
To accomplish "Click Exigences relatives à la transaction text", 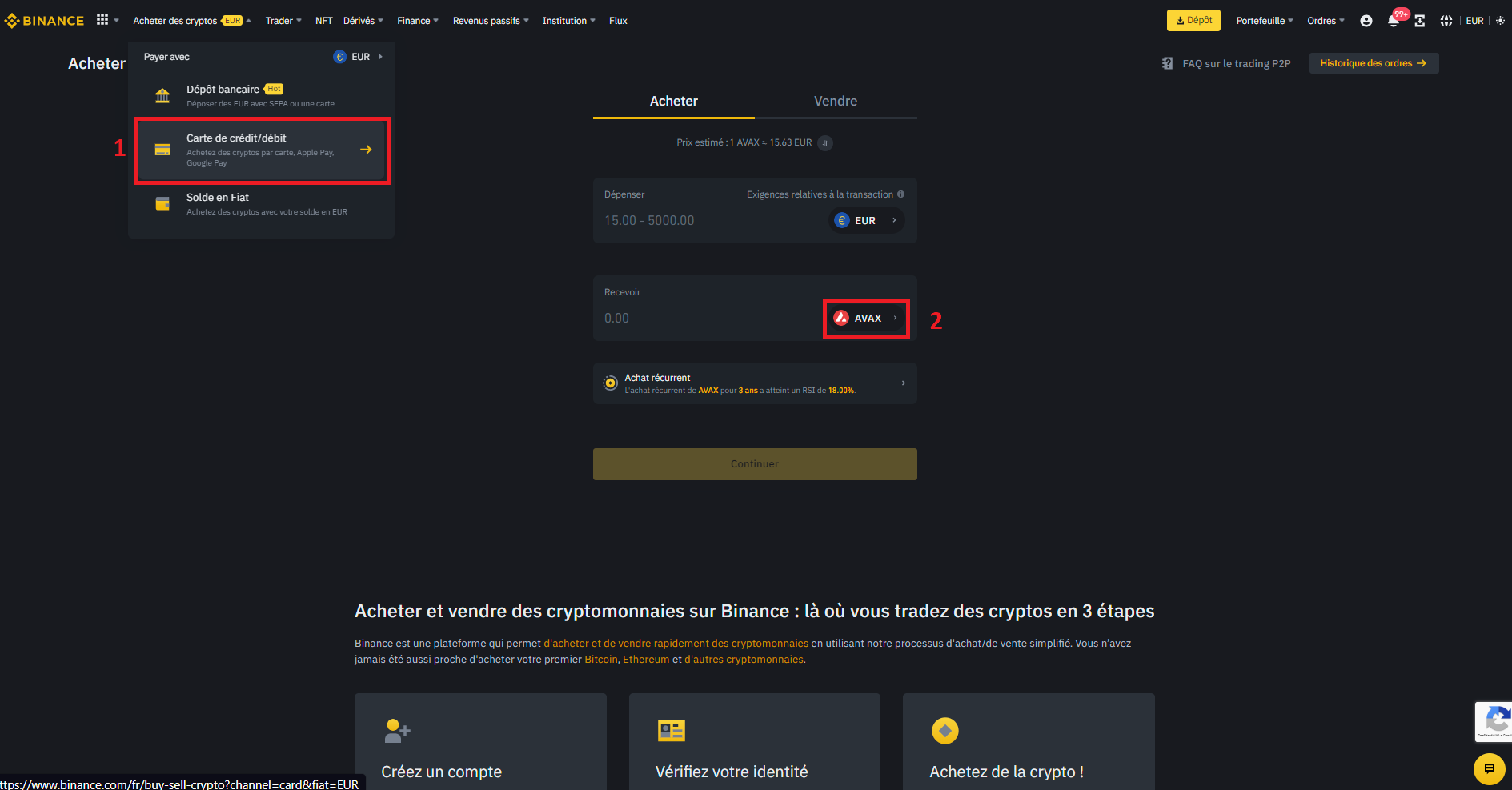I will click(x=820, y=194).
